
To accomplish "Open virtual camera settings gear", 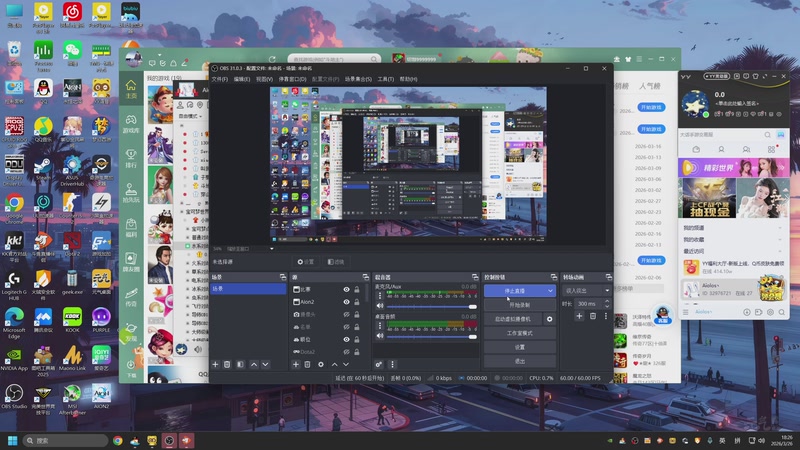I will (x=549, y=319).
